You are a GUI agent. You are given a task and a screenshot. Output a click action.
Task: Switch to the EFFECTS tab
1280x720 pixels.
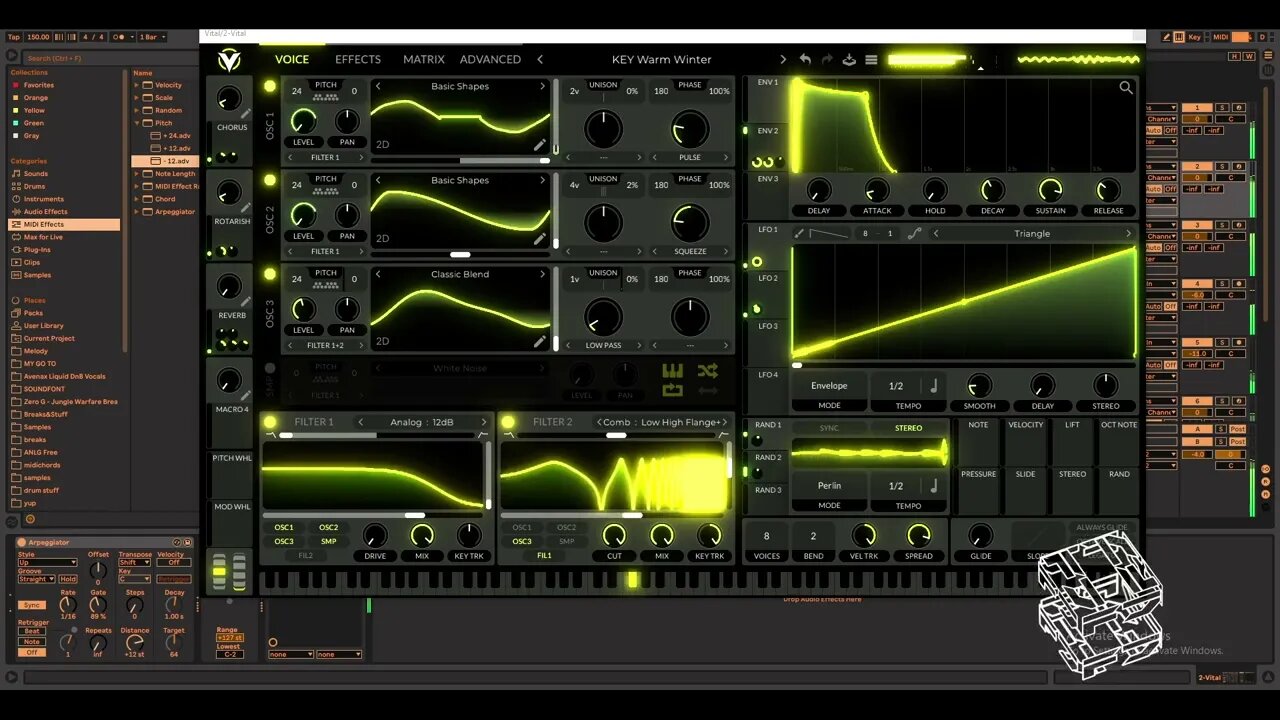tap(358, 60)
